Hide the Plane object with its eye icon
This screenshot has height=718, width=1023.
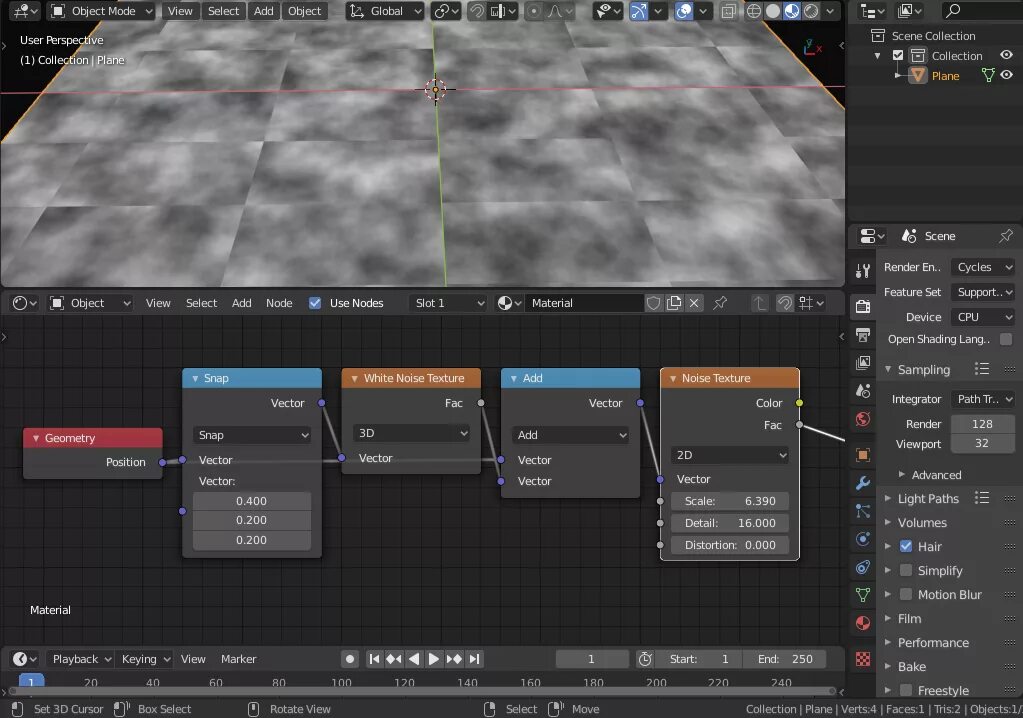click(1007, 76)
